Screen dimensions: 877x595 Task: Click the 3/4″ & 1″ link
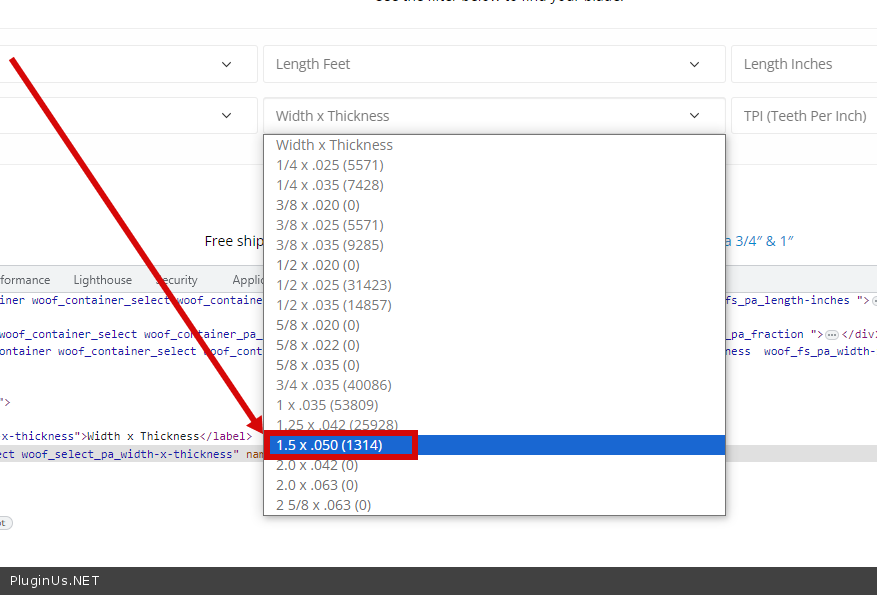pyautogui.click(x=758, y=241)
